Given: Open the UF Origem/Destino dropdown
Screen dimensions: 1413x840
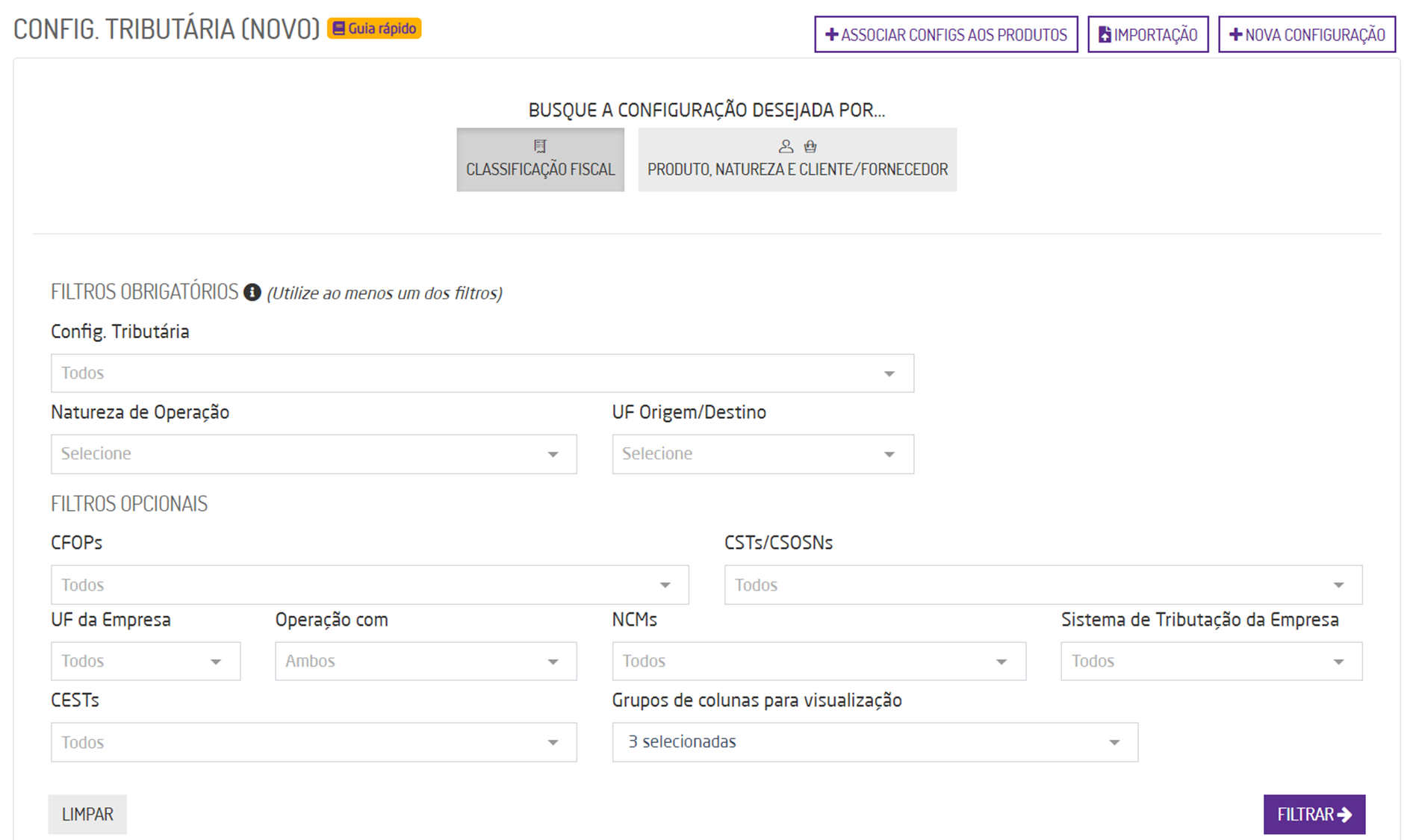Looking at the screenshot, I should 763,454.
